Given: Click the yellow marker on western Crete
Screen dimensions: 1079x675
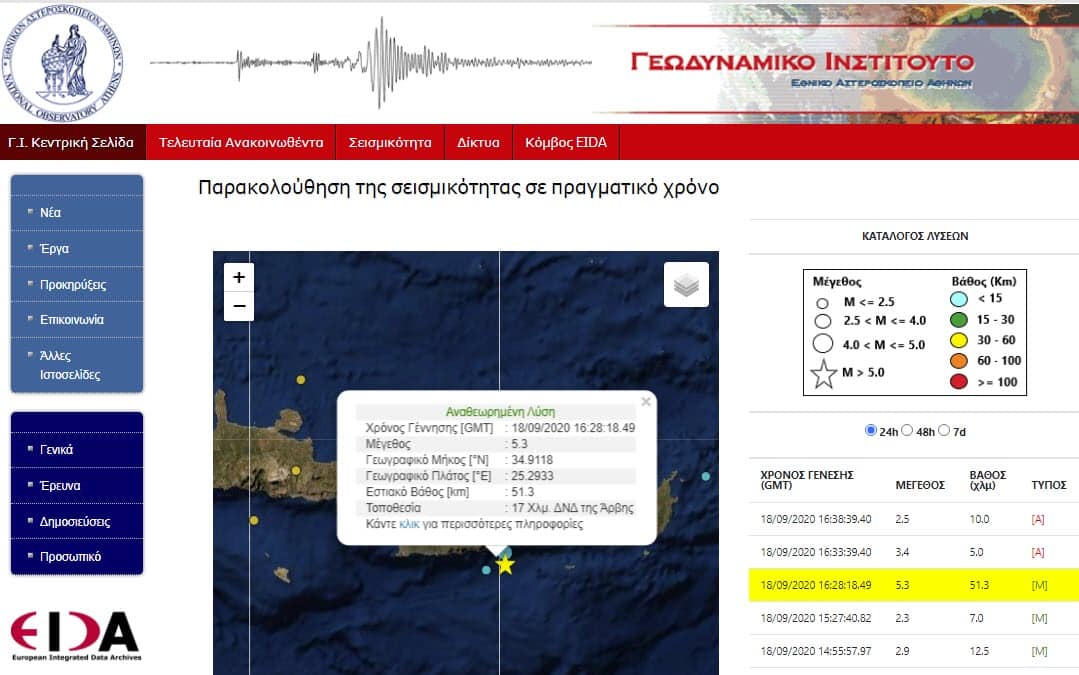Looking at the screenshot, I should (x=296, y=471).
